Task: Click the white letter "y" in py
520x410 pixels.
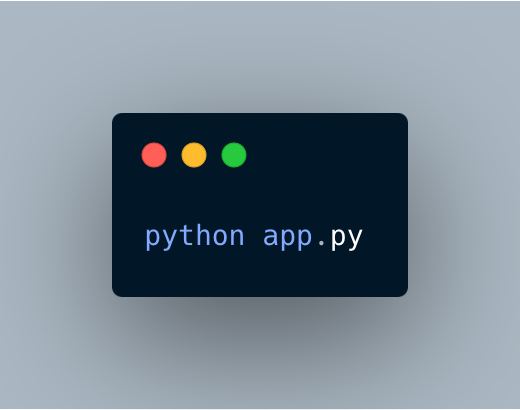Action: coord(355,239)
